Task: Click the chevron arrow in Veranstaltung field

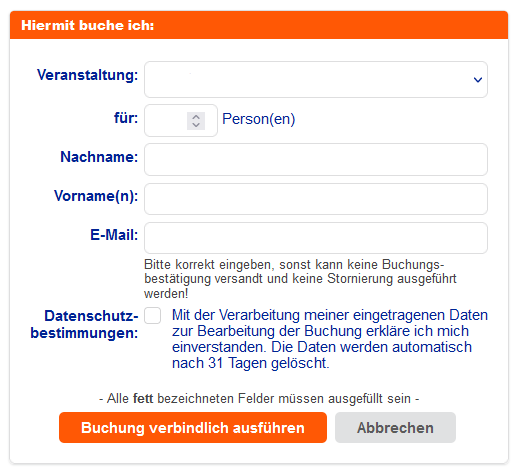Action: tap(478, 80)
